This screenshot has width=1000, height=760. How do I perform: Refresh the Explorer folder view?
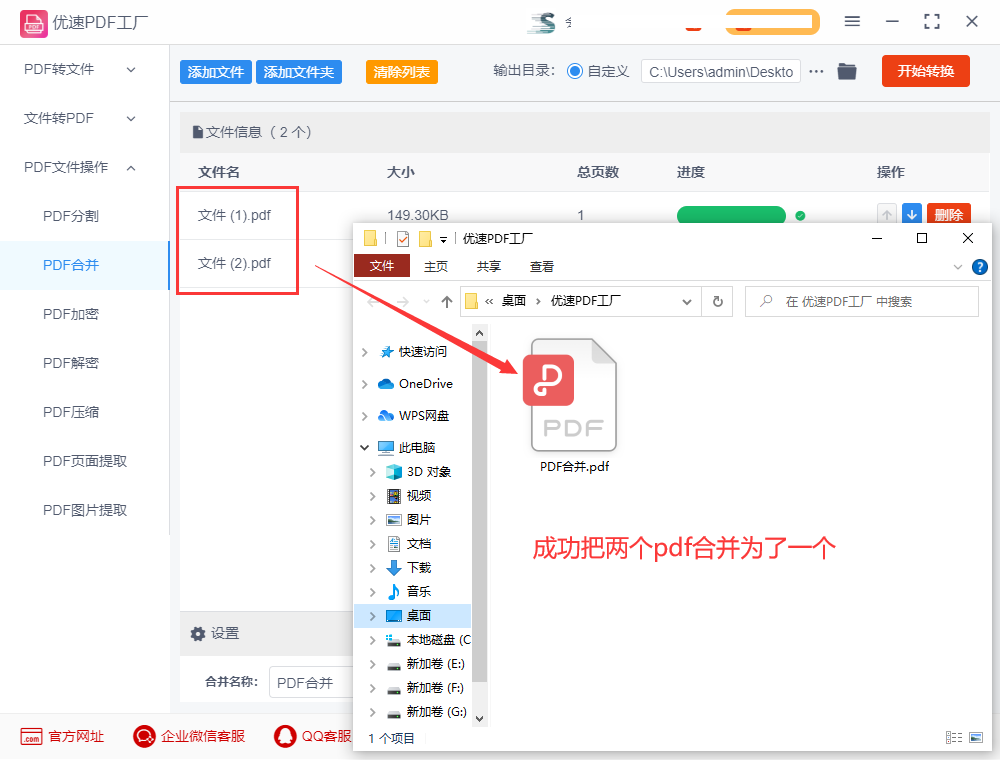tap(717, 302)
